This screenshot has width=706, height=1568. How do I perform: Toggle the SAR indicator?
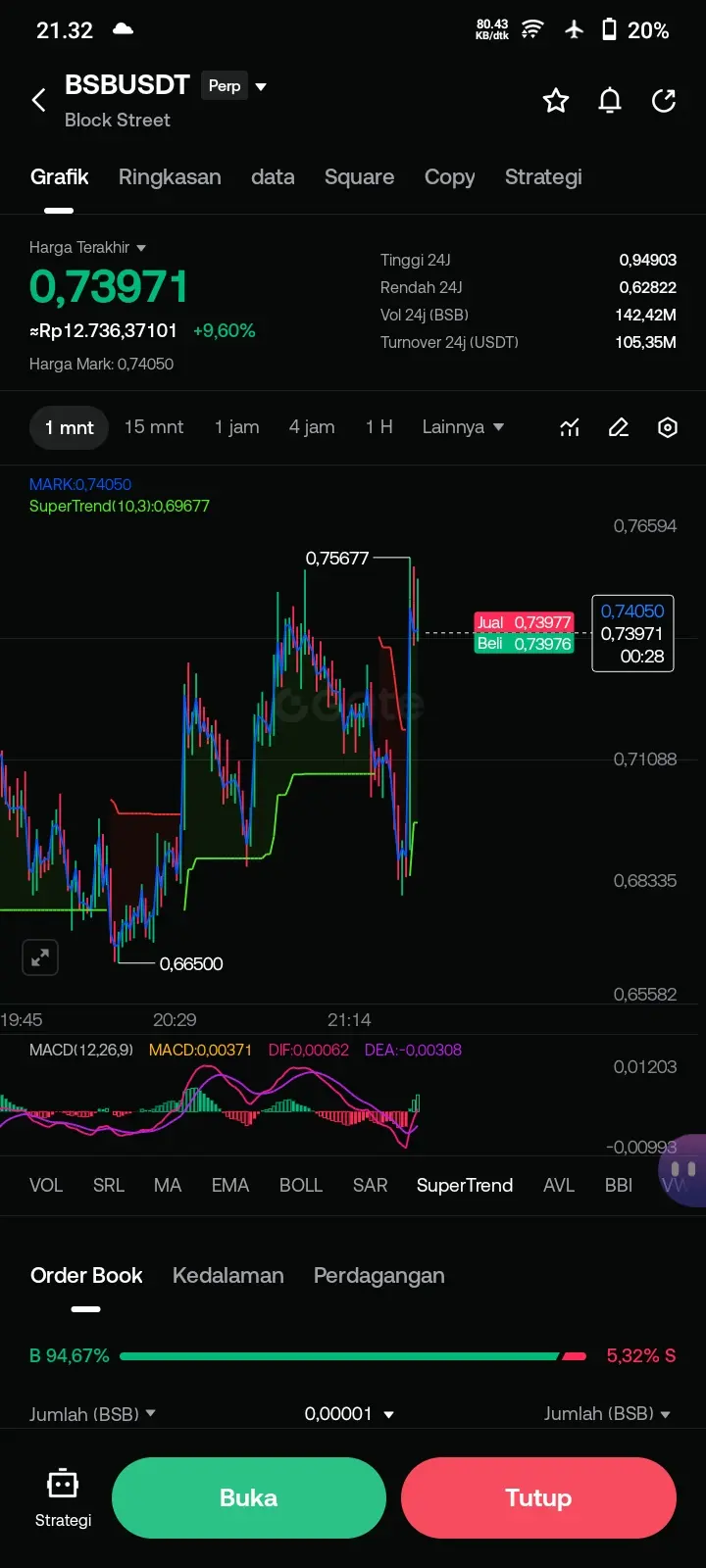pyautogui.click(x=371, y=1185)
